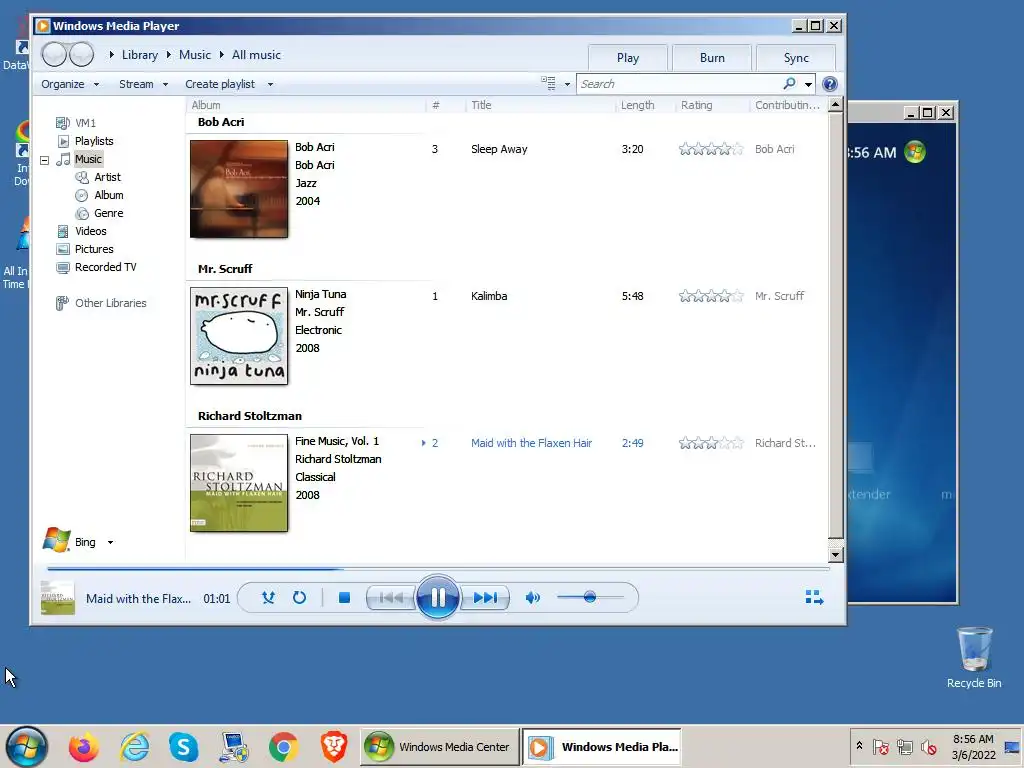Open the Help icon
Image resolution: width=1024 pixels, height=768 pixels.
click(x=830, y=84)
